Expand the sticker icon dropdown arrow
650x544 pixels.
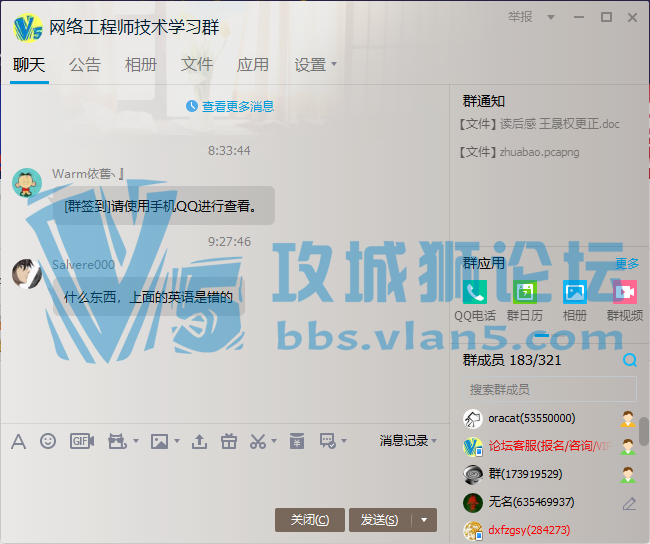click(136, 441)
